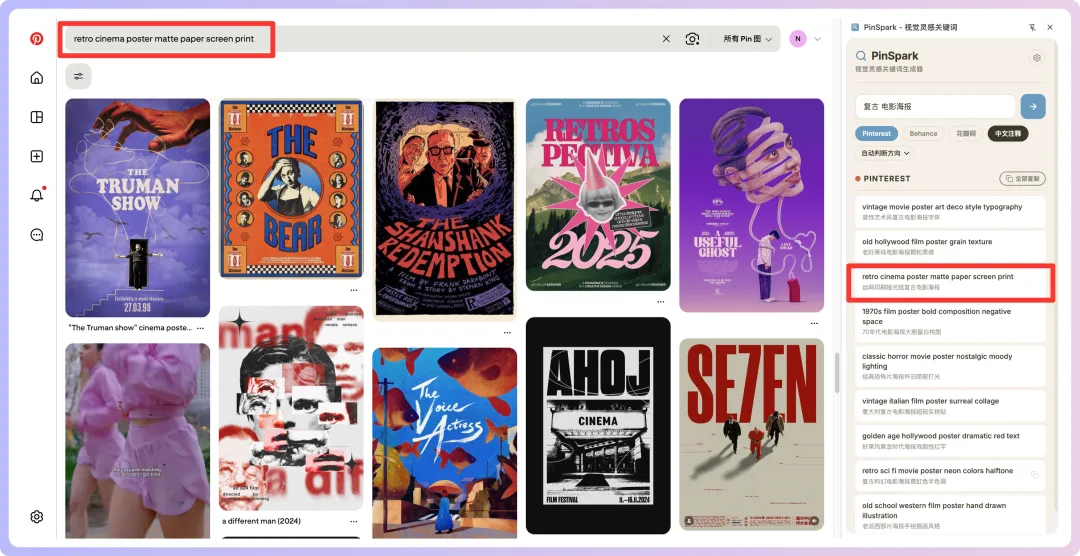Viewport: 1080px width, 556px height.
Task: Select the Behance platform tab
Action: pos(923,134)
